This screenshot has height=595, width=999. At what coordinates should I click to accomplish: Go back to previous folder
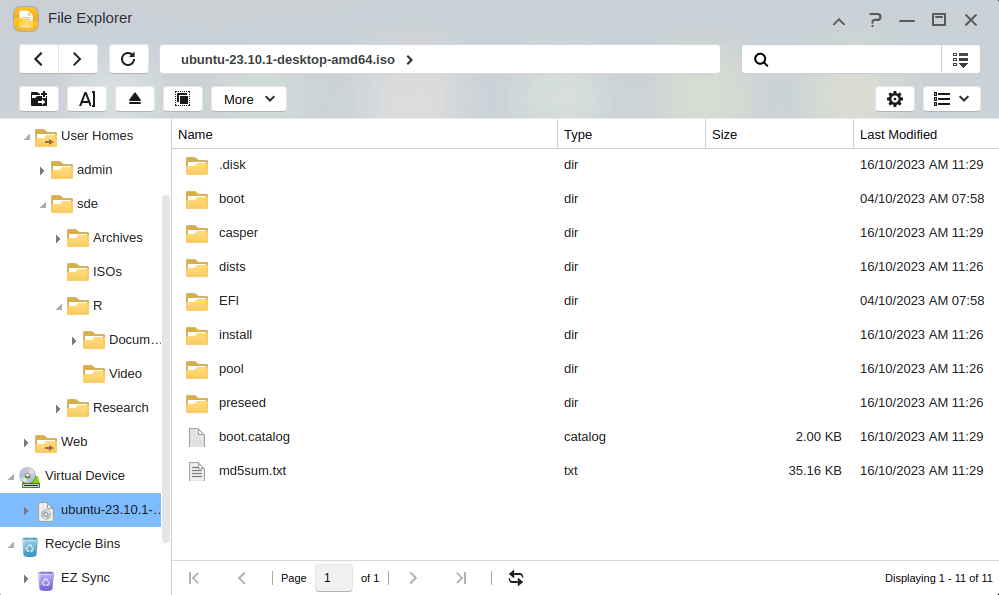coord(39,59)
